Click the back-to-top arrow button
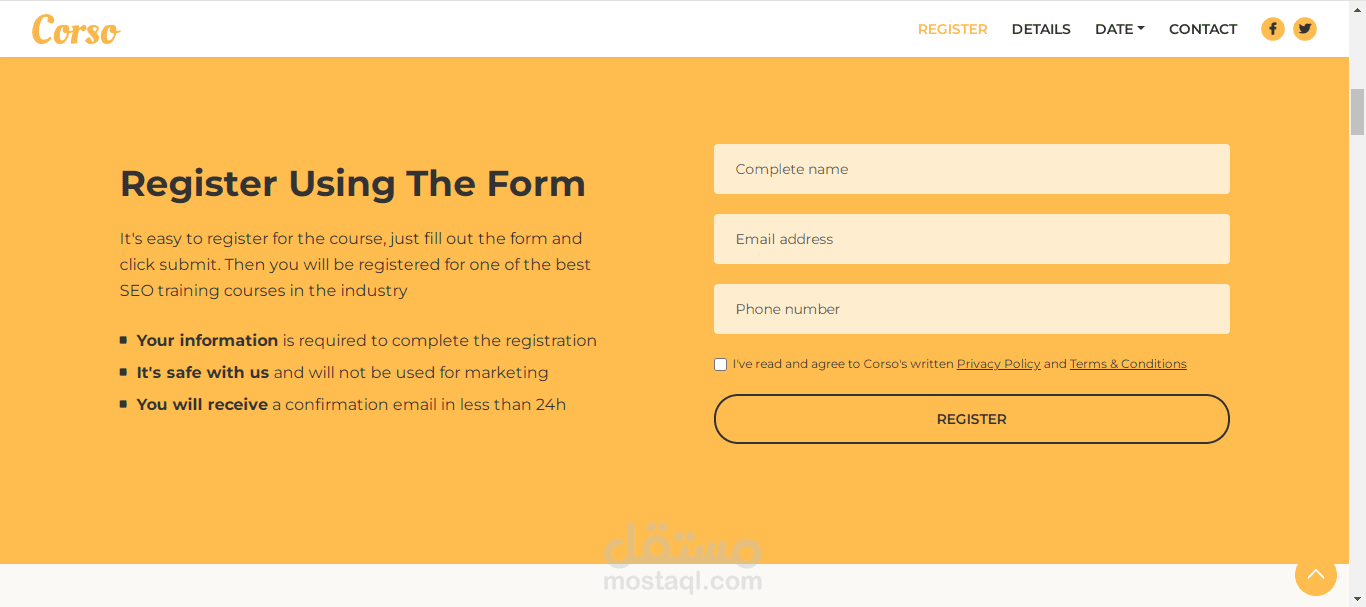Viewport: 1366px width, 607px height. 1315,574
